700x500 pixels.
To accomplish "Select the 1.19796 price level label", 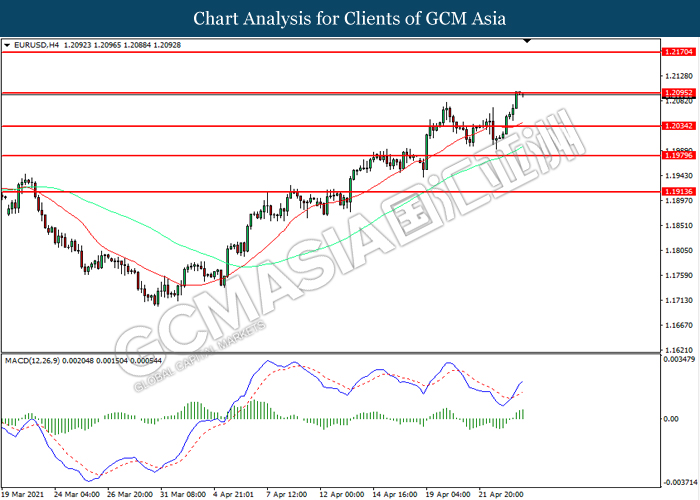I will pyautogui.click(x=679, y=155).
